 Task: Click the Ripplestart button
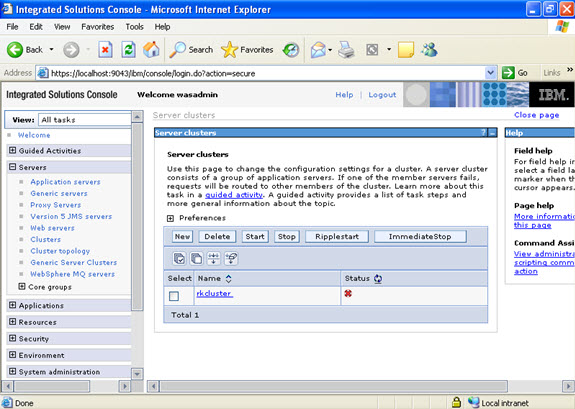click(x=337, y=237)
